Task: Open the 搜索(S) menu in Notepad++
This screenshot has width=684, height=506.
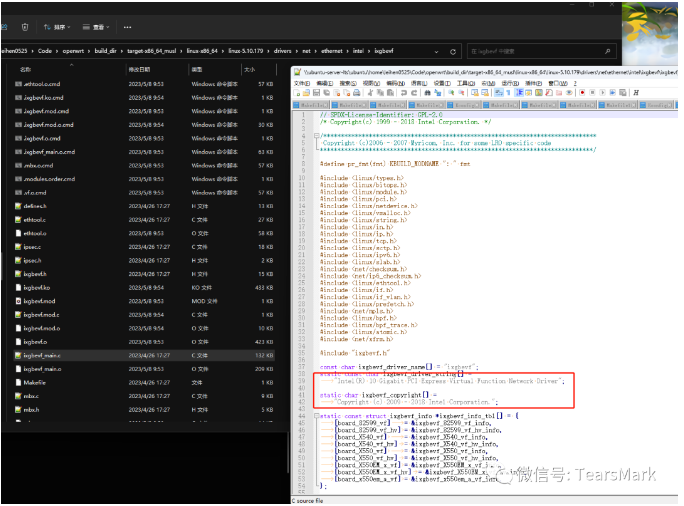Action: pyautogui.click(x=348, y=83)
